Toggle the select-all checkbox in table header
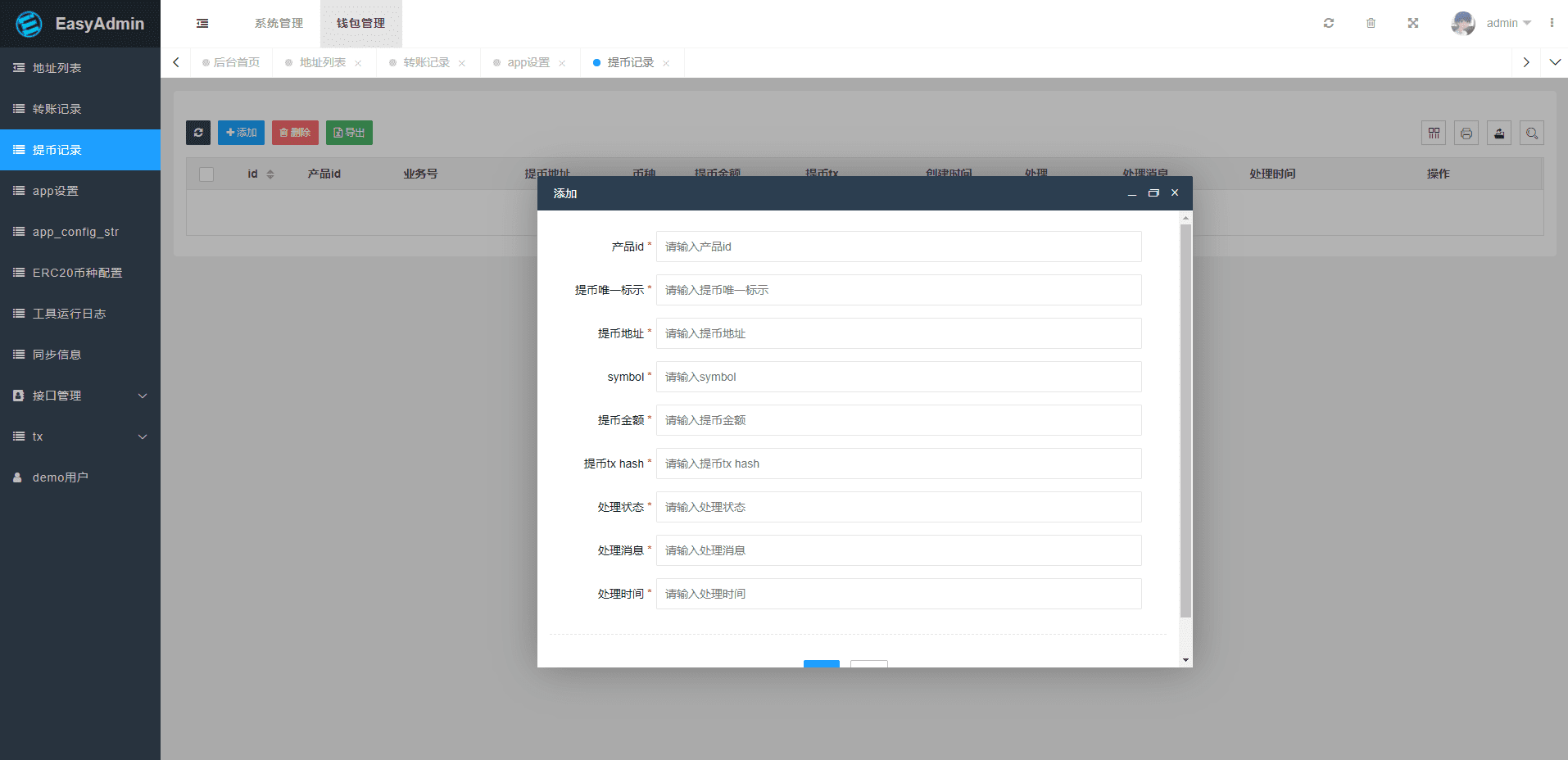Image resolution: width=1568 pixels, height=760 pixels. coord(206,174)
